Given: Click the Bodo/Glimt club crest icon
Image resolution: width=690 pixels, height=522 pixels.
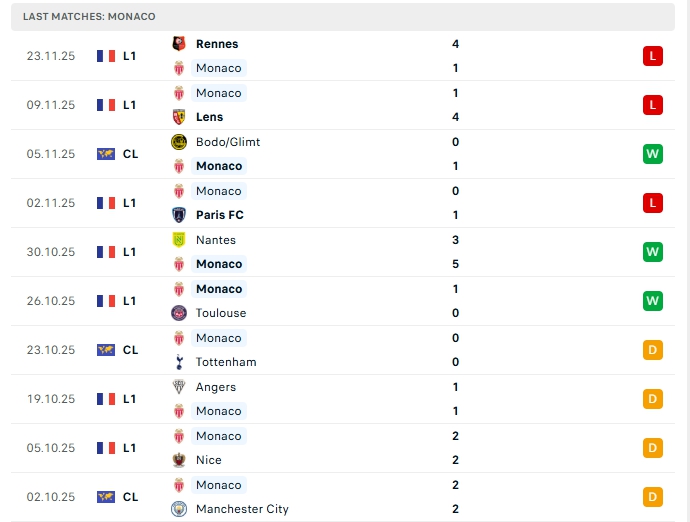Looking at the screenshot, I should click(179, 142).
